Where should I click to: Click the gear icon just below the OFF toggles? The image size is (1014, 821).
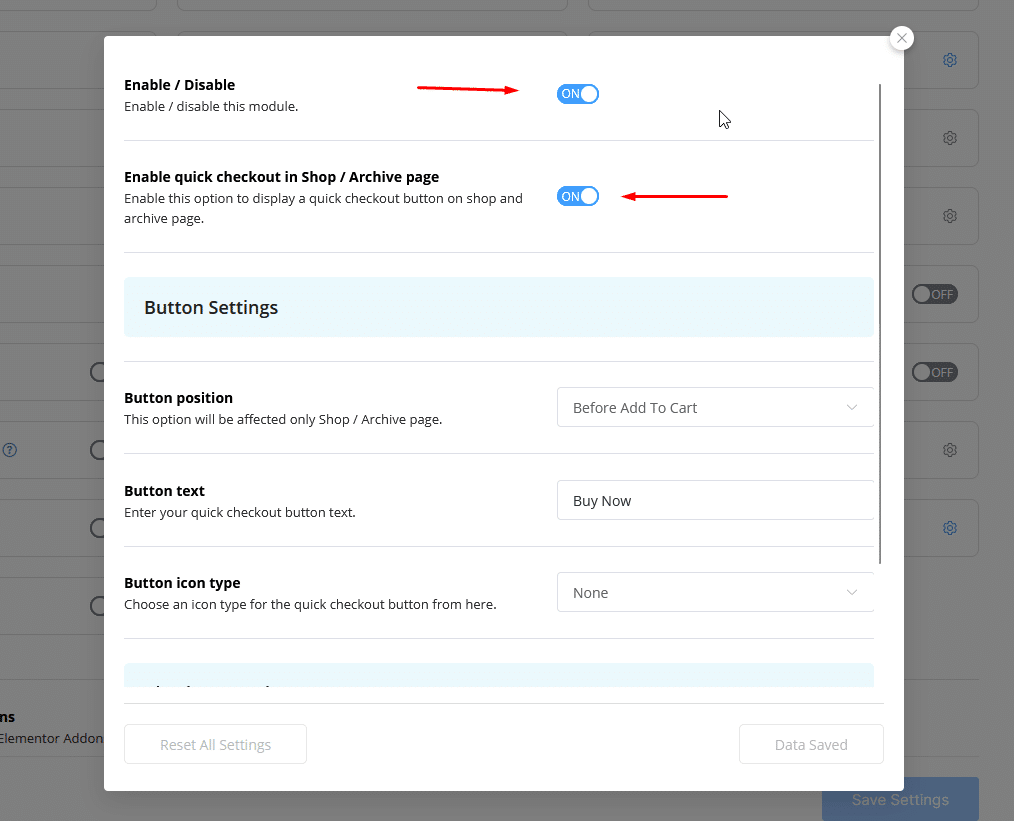click(950, 450)
